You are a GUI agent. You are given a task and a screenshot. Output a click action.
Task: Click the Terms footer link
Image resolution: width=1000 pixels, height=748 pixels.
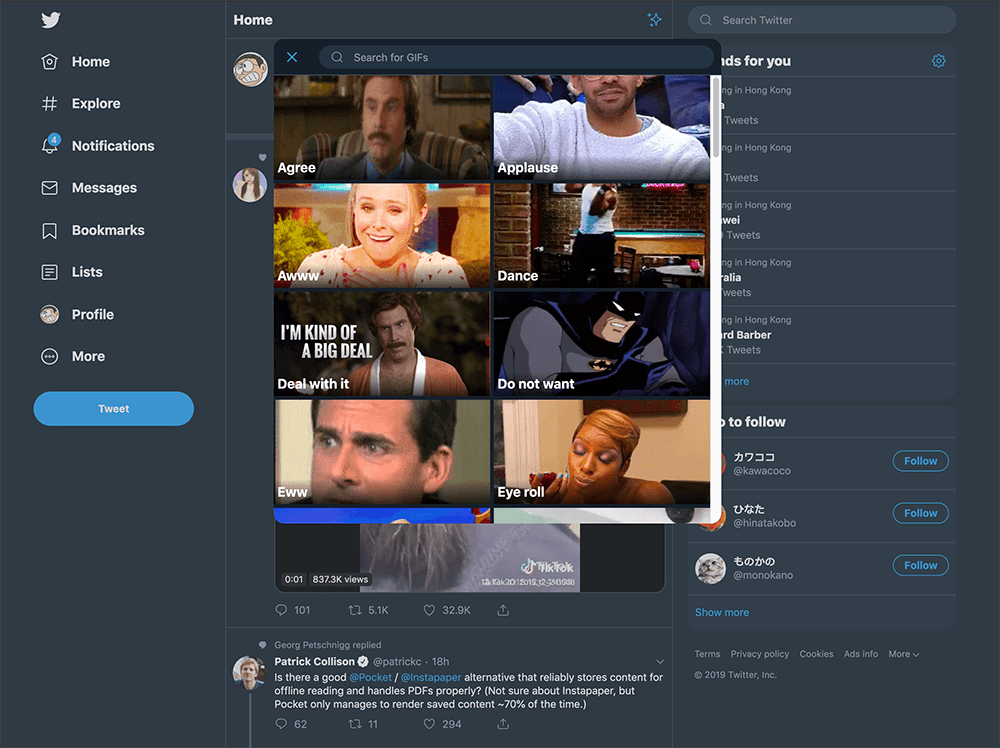tap(707, 654)
